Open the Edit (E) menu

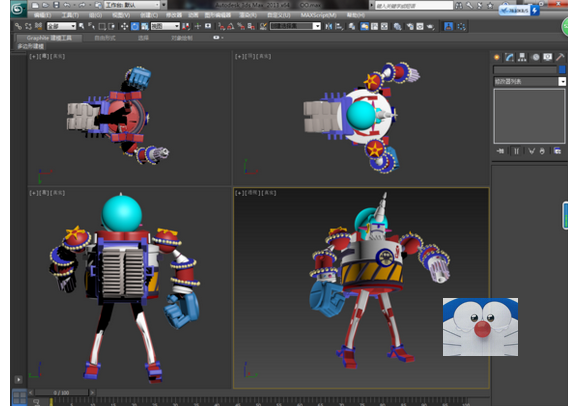42,15
